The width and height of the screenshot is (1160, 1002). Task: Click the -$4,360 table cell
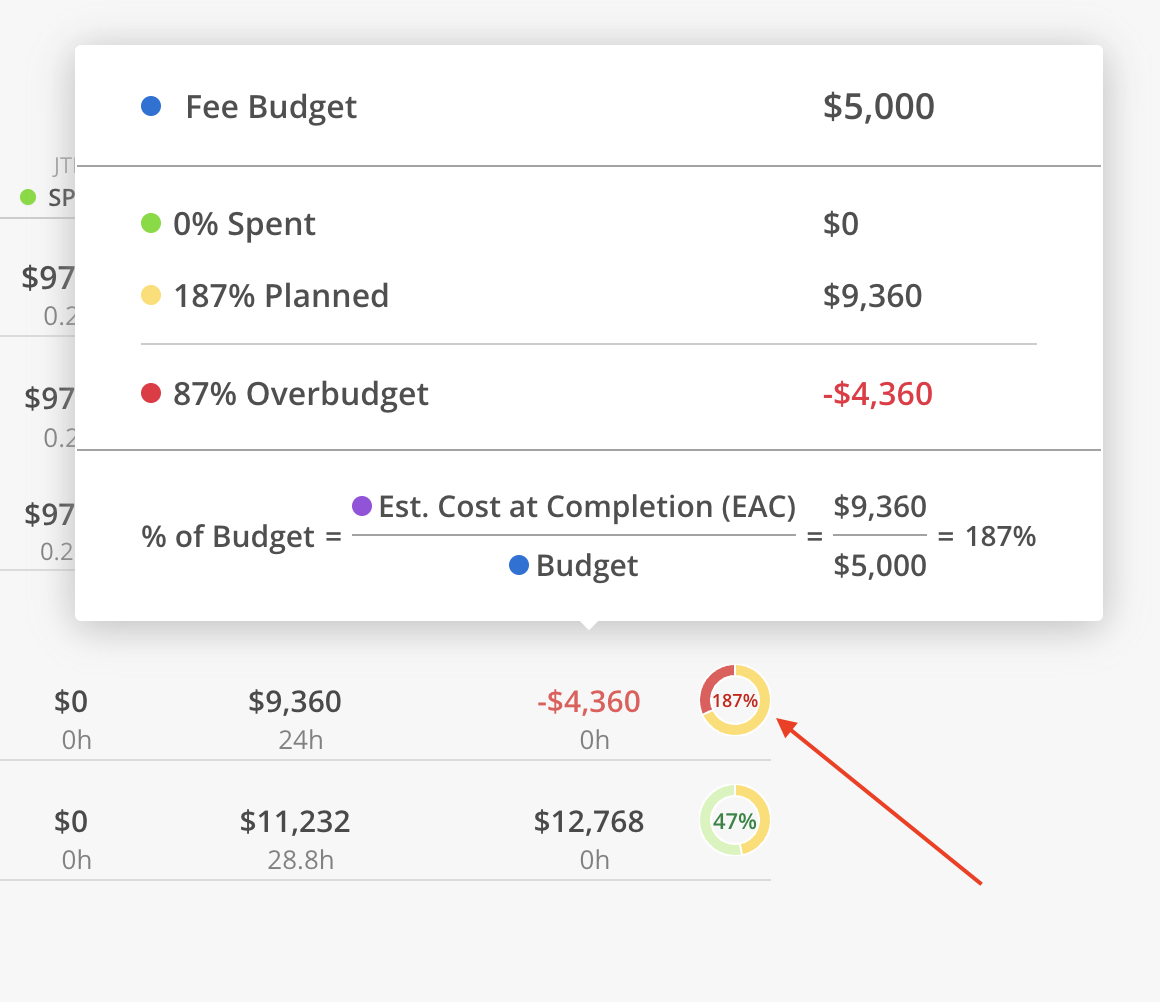pyautogui.click(x=588, y=701)
